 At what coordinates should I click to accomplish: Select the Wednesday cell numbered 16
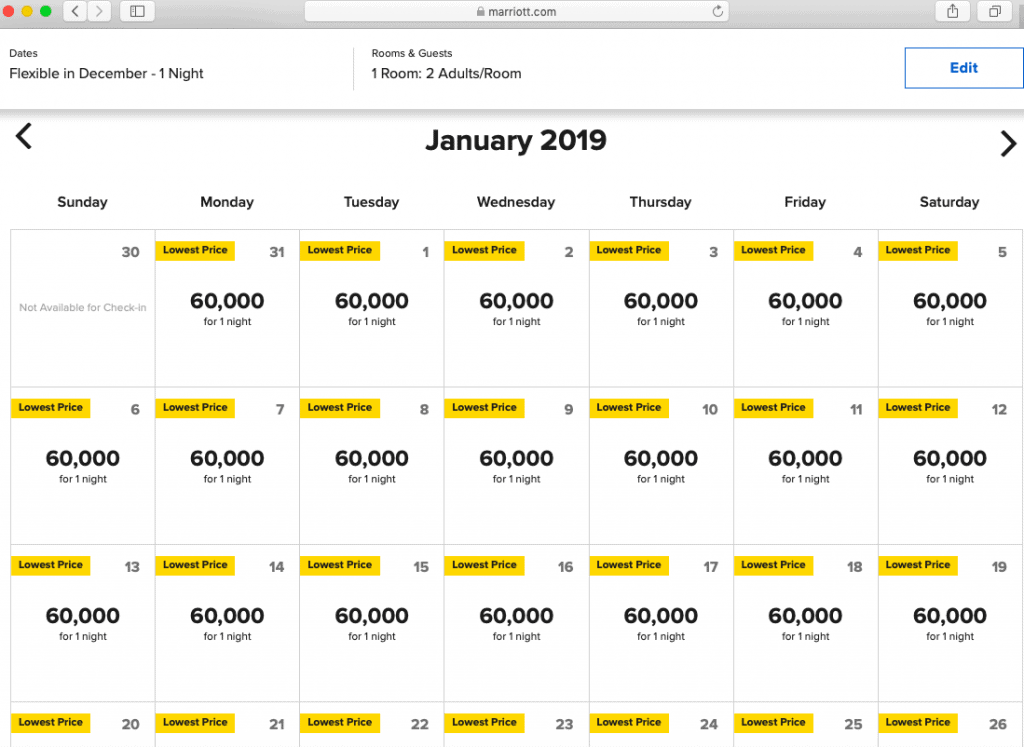coord(516,623)
